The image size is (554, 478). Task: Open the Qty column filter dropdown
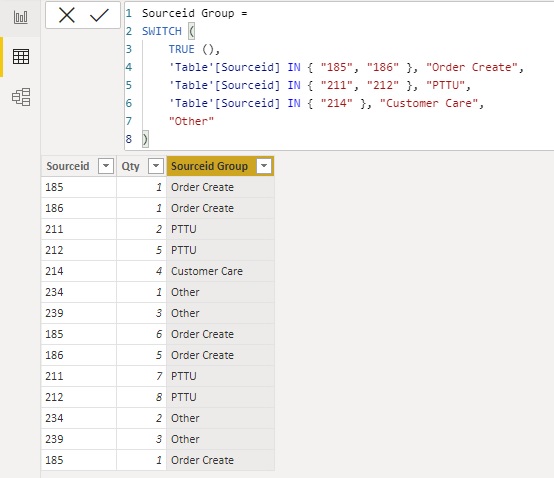(x=156, y=166)
